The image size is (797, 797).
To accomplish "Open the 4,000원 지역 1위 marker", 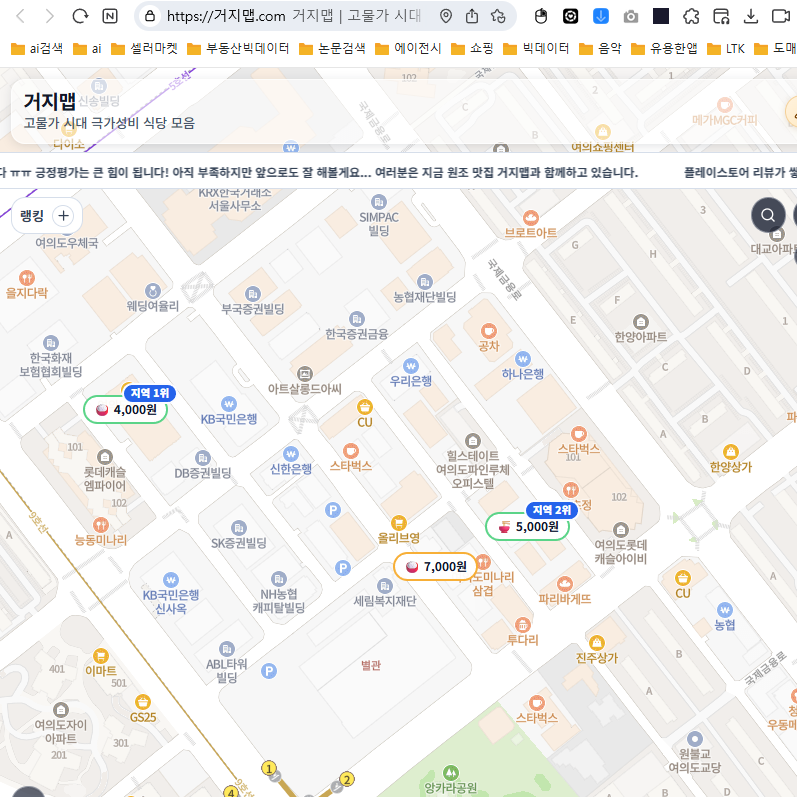I will 126,409.
